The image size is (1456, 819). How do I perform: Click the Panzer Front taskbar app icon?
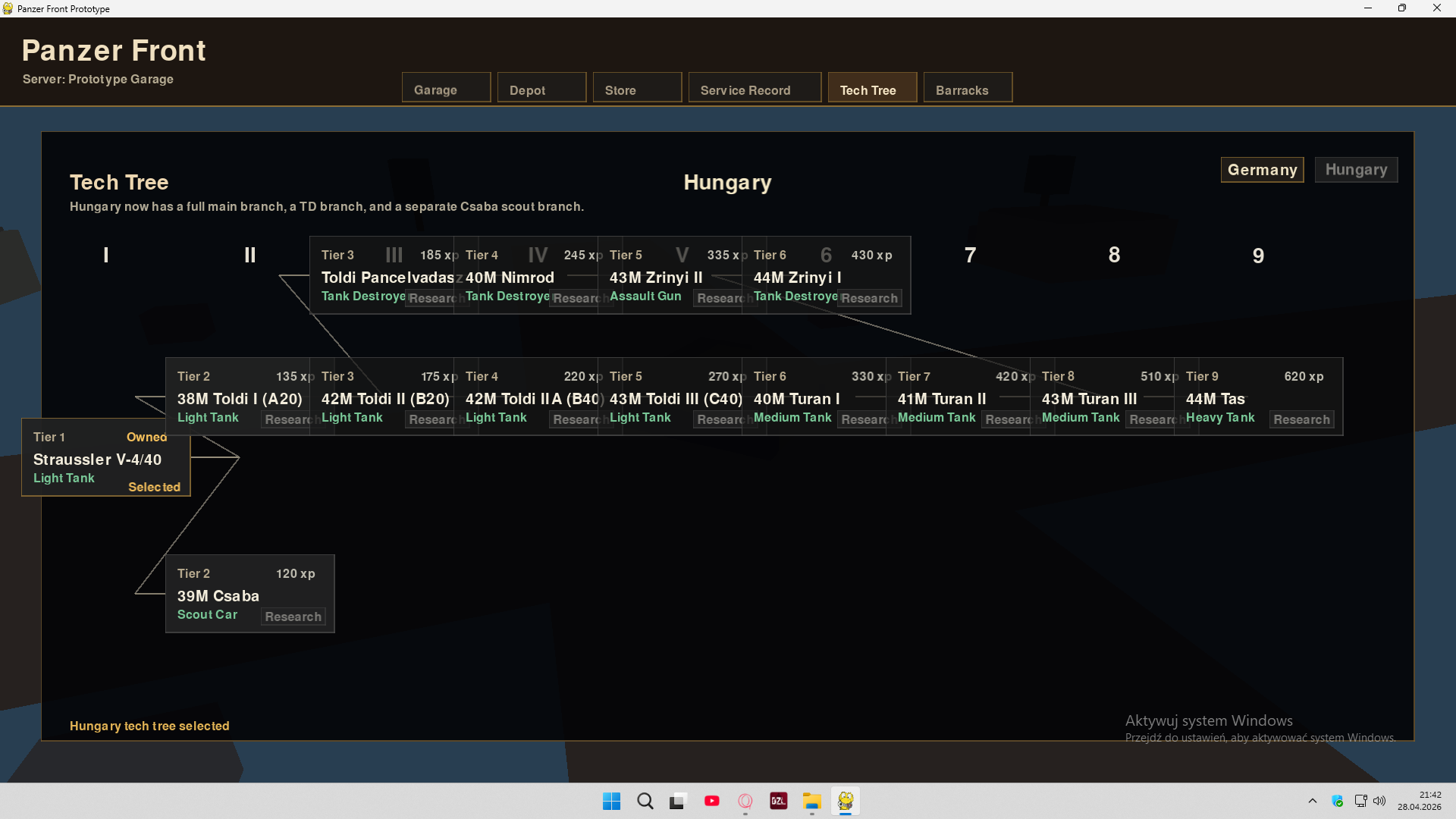[846, 801]
